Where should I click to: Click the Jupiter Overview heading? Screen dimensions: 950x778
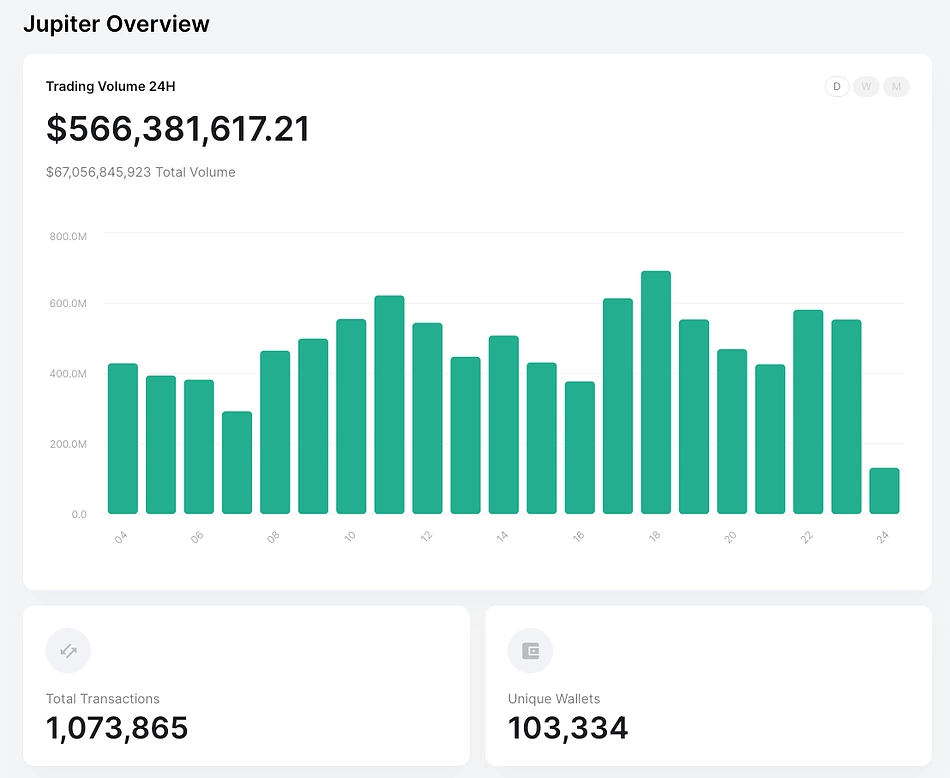(116, 24)
